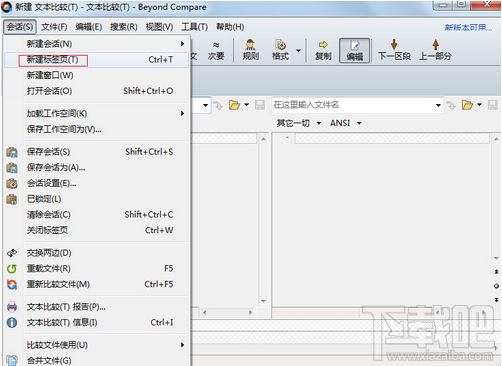Click left pane horizontal scroll right arrow
Image resolution: width=502 pixels, height=366 pixels.
coord(251,313)
